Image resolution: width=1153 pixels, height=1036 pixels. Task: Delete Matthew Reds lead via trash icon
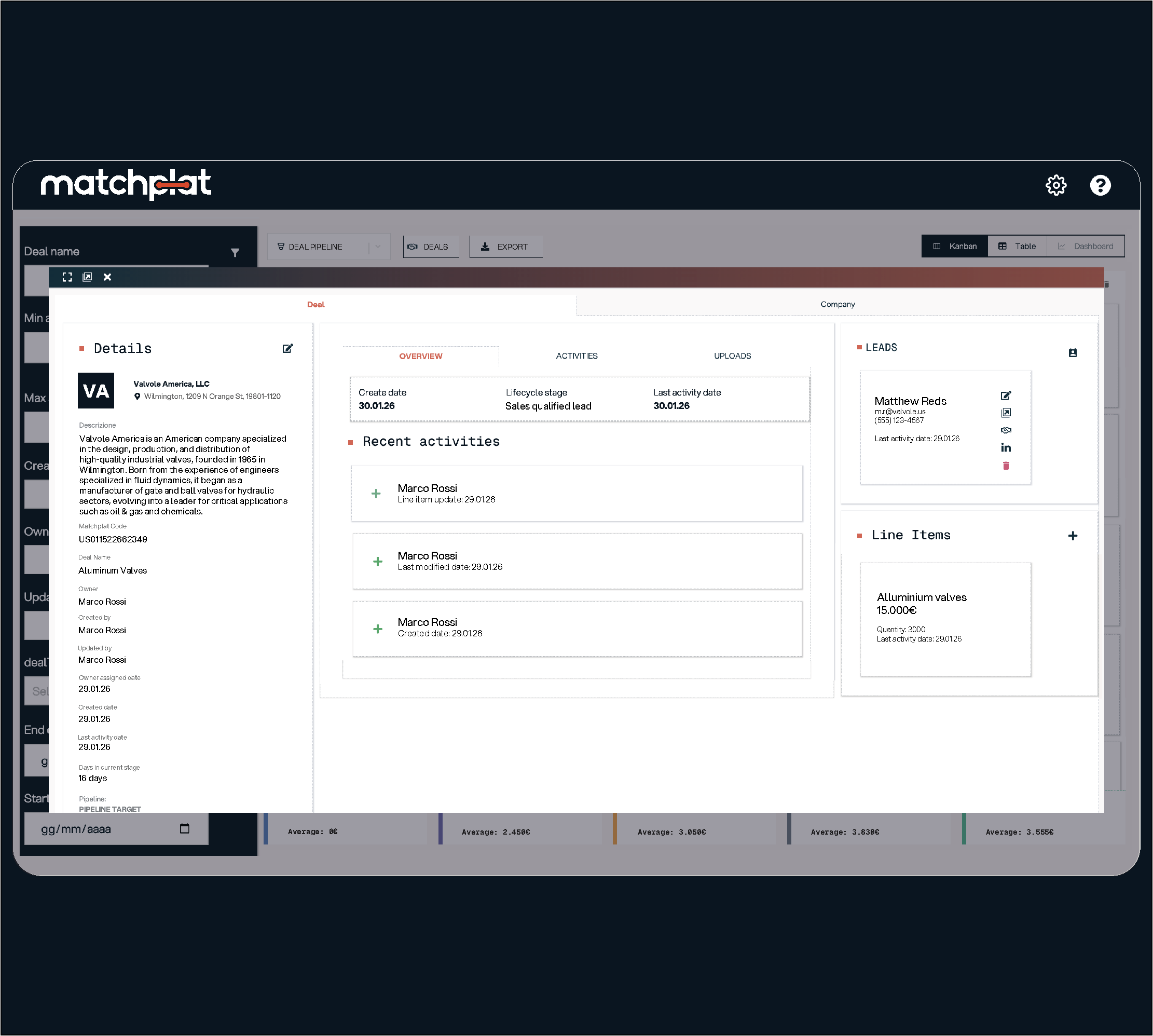1006,466
